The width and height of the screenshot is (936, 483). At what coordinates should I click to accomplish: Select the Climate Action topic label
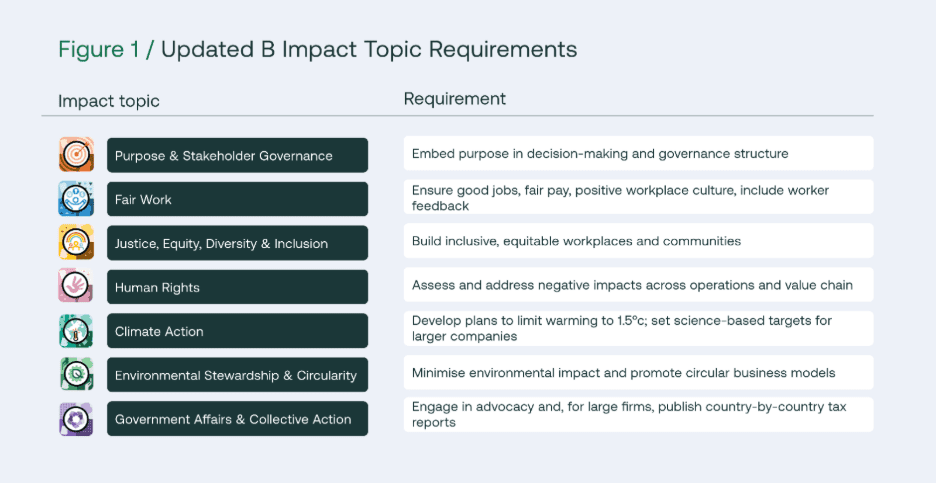pos(237,331)
